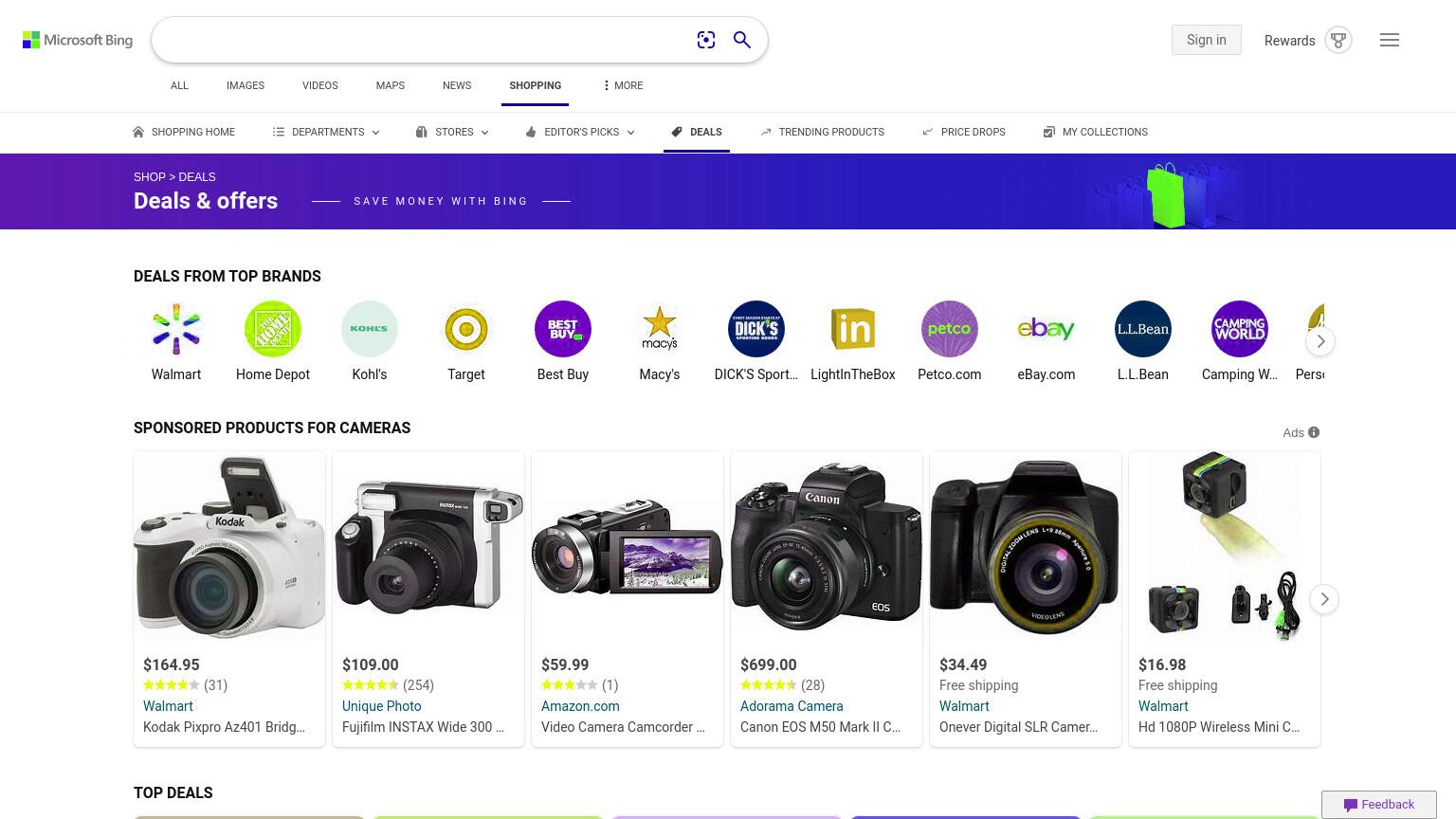Click the magnifying glass search icon
This screenshot has width=1456, height=819.
click(x=742, y=40)
